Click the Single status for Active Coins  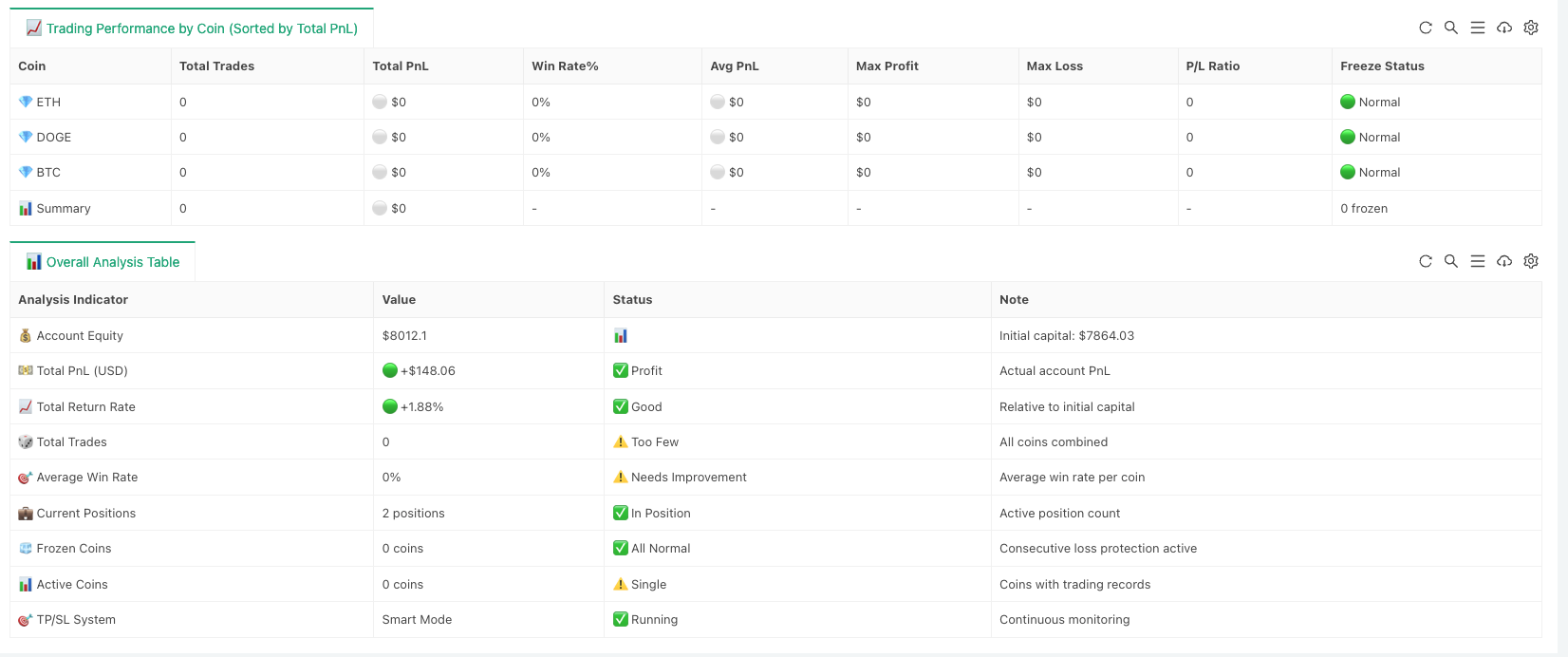point(649,584)
